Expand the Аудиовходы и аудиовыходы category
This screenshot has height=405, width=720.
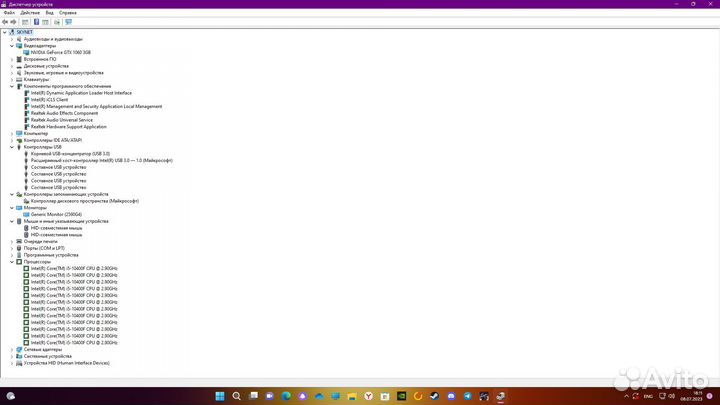(12, 39)
